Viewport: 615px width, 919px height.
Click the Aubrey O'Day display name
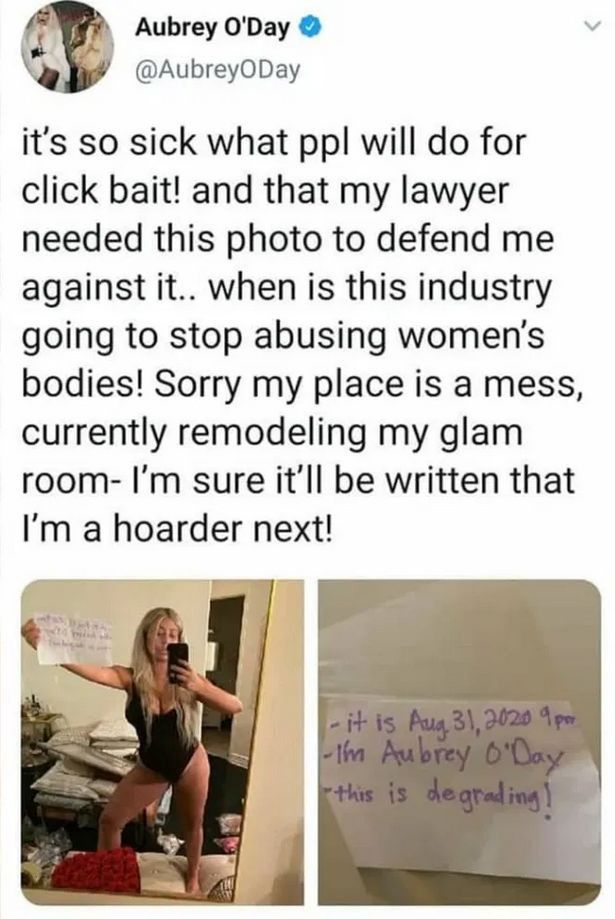pos(212,26)
